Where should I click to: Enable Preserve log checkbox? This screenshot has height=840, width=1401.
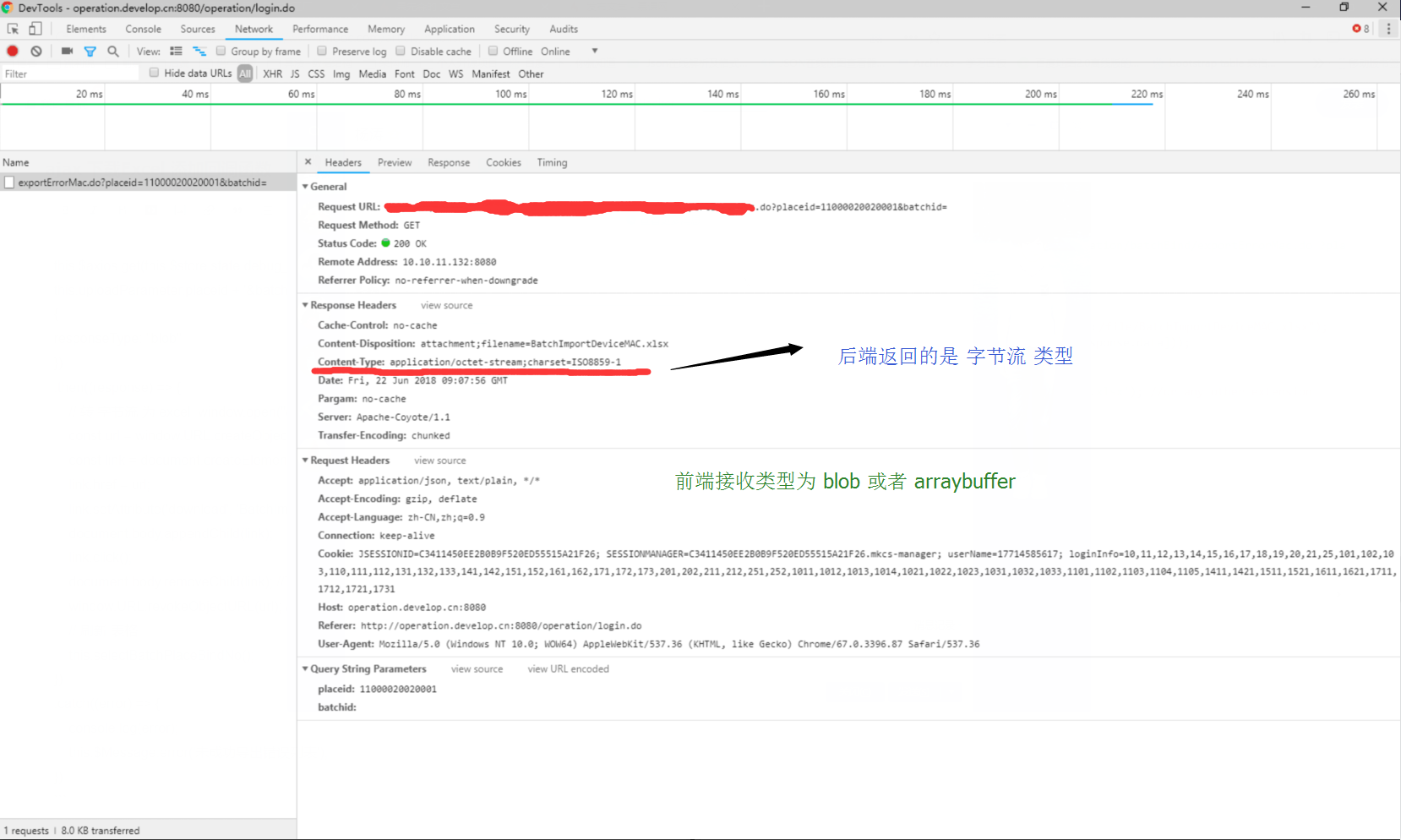[x=322, y=51]
